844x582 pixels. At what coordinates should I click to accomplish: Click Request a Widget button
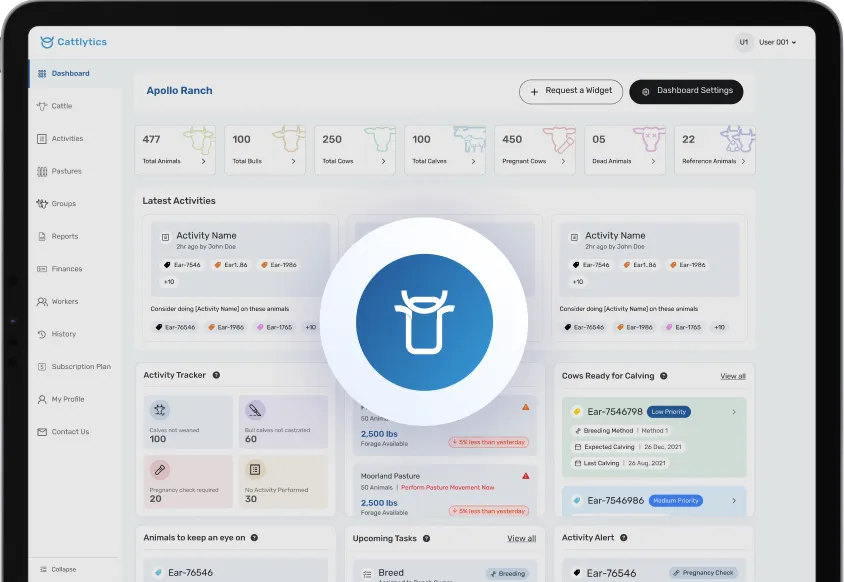(x=571, y=92)
